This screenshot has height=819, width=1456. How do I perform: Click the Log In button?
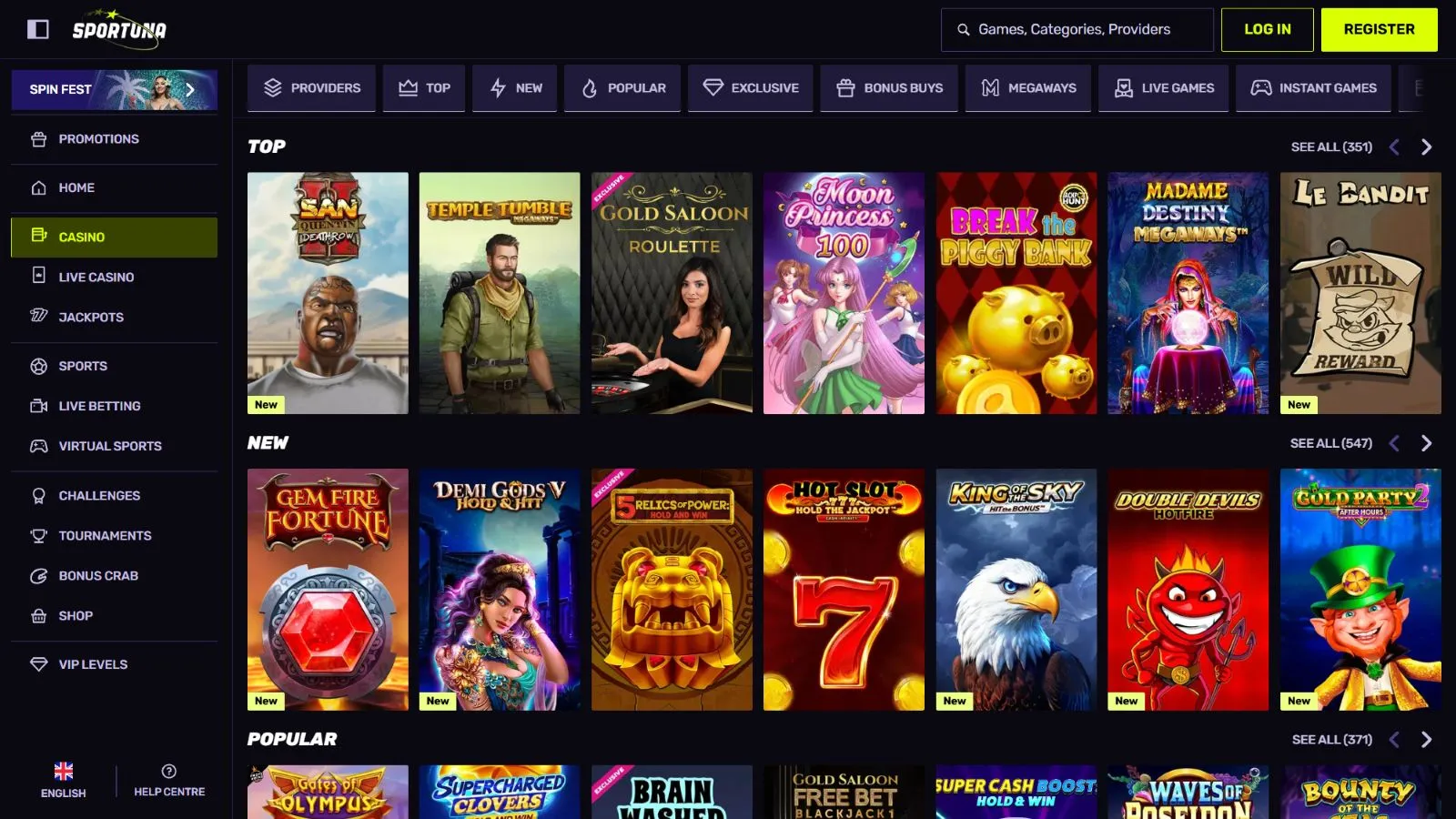coord(1267,29)
